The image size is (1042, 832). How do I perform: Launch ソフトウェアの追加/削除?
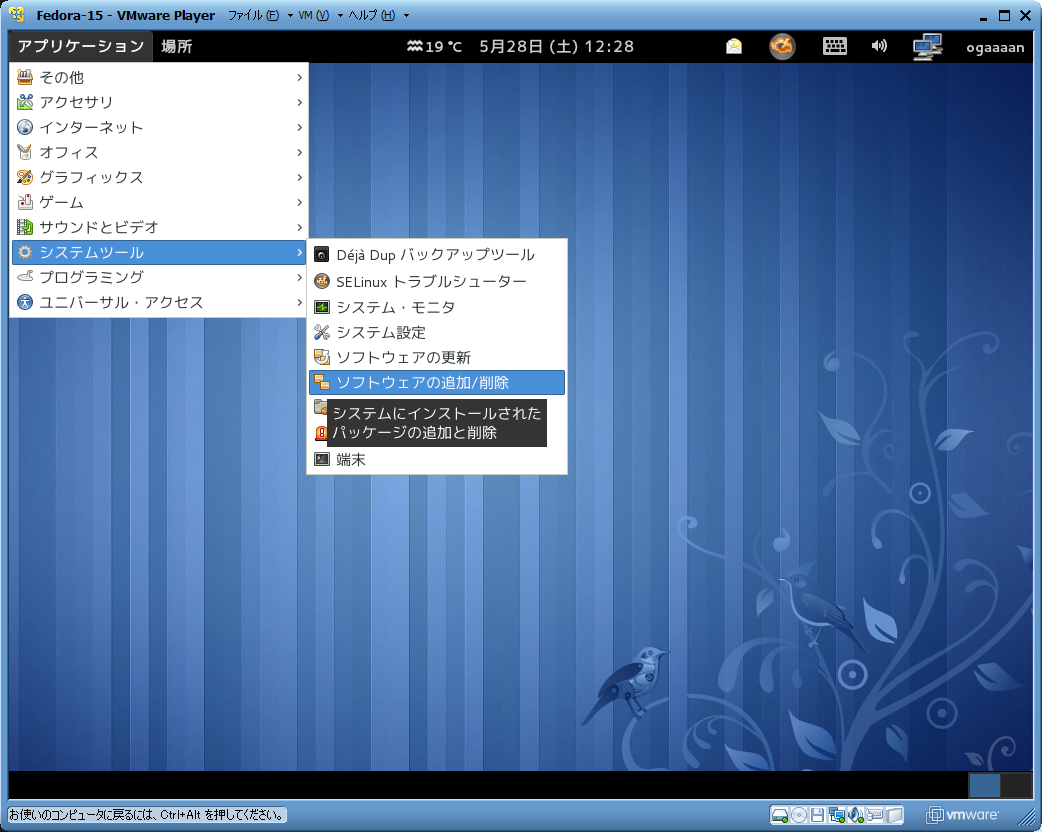pyautogui.click(x=437, y=383)
